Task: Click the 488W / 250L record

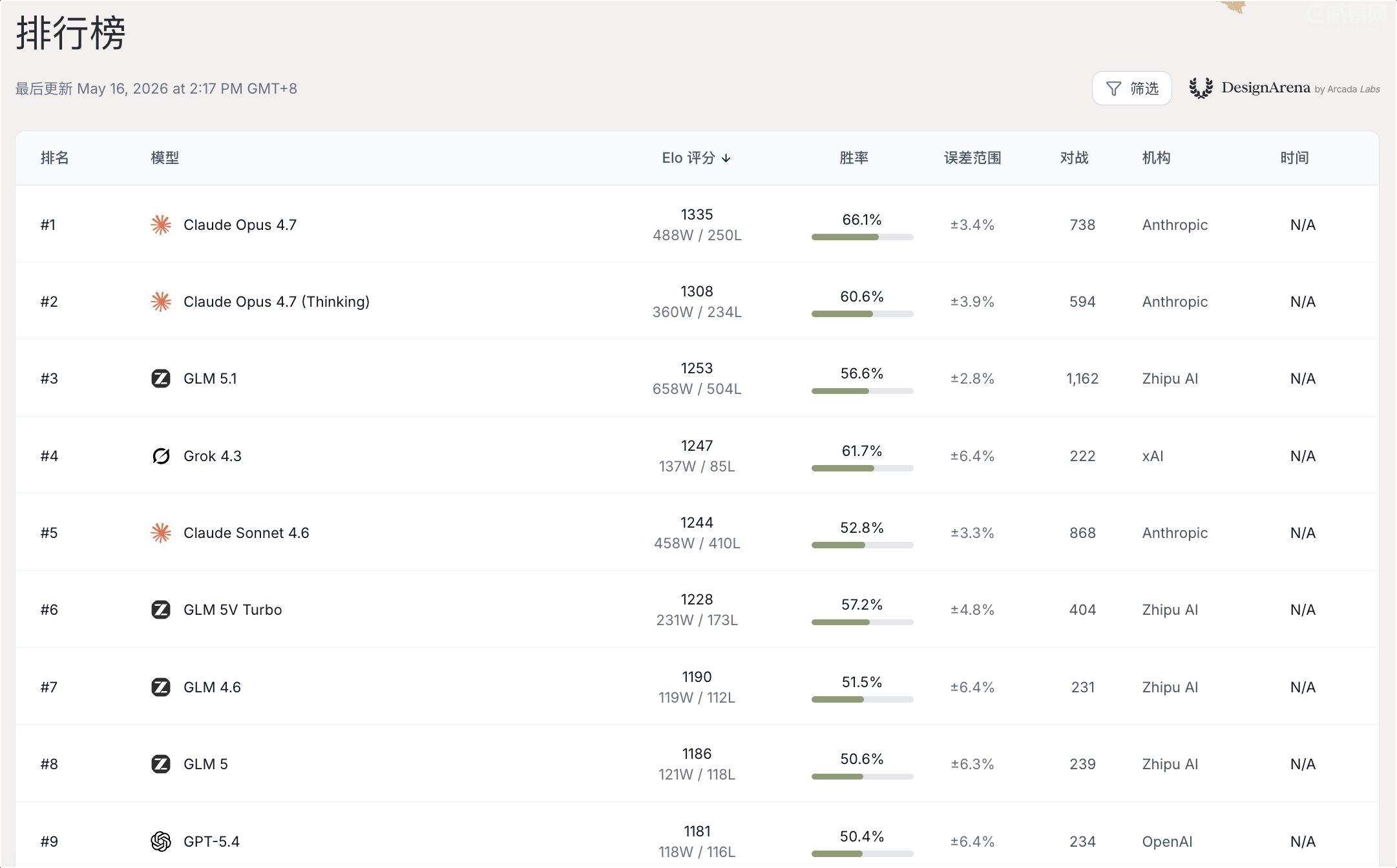Action: click(697, 235)
